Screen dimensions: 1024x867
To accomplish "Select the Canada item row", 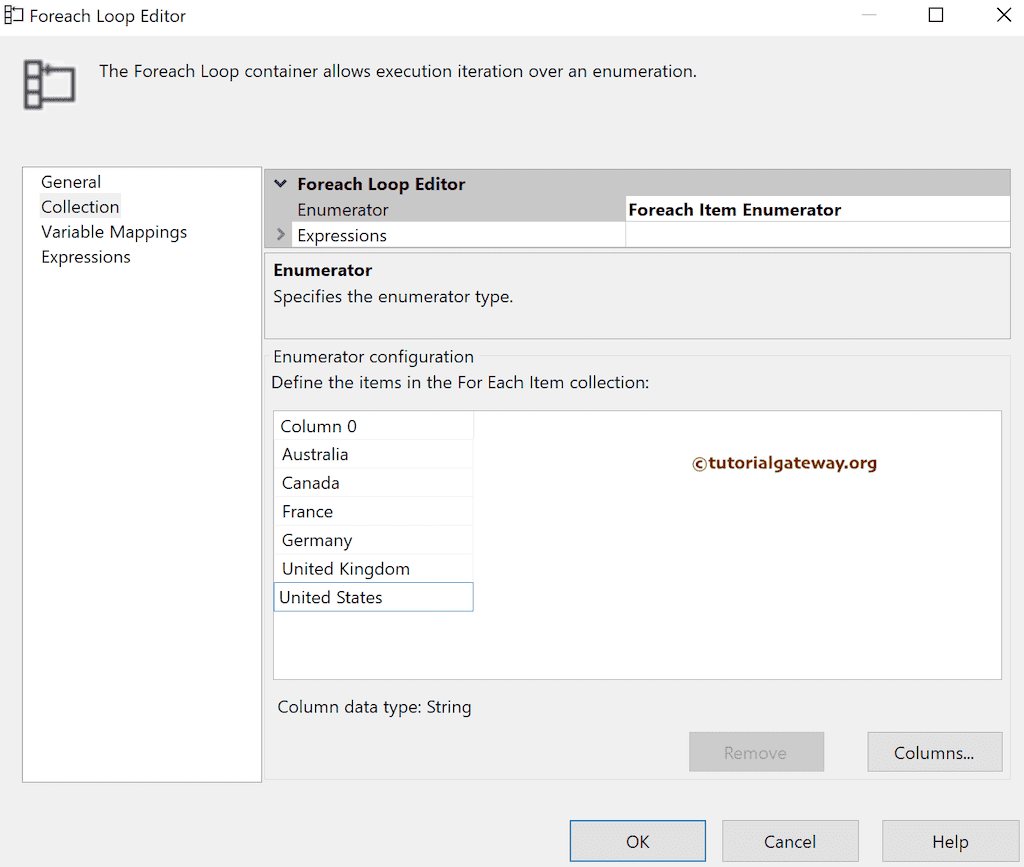I will [372, 483].
